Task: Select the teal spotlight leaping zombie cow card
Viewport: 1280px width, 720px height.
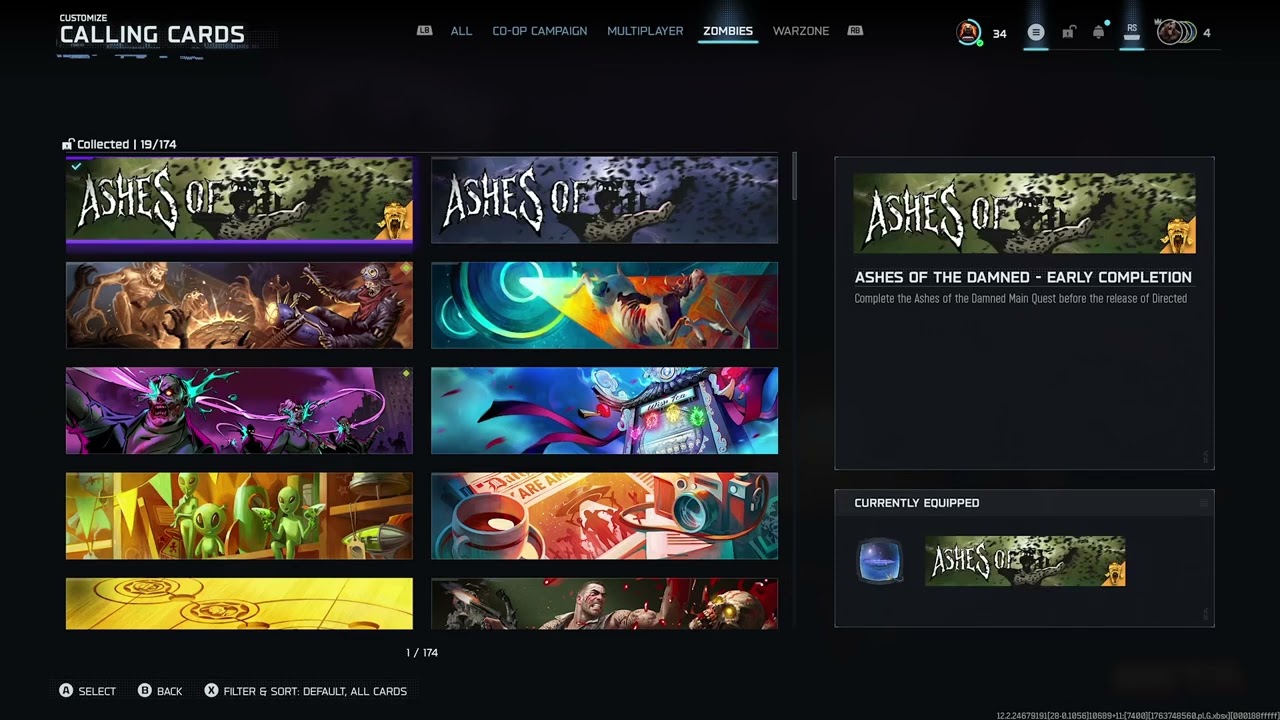Action: click(x=604, y=305)
